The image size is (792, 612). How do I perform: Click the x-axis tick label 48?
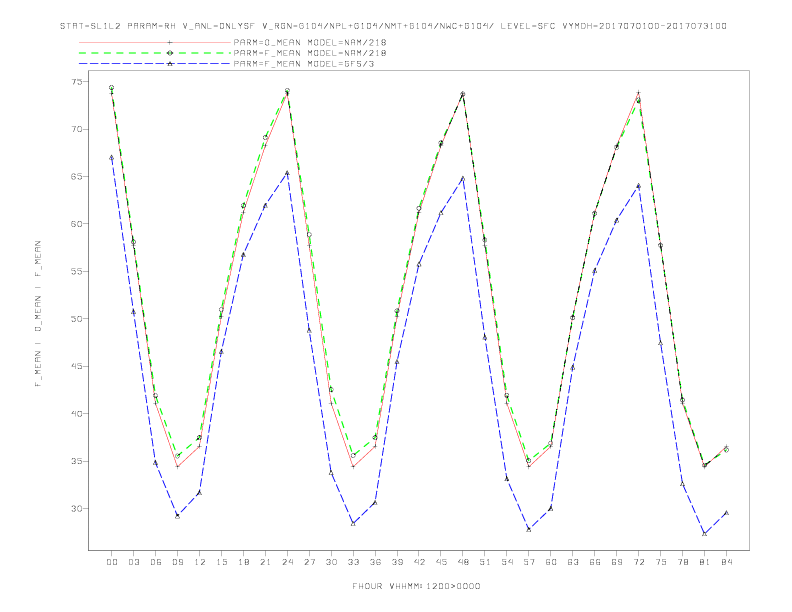463,562
